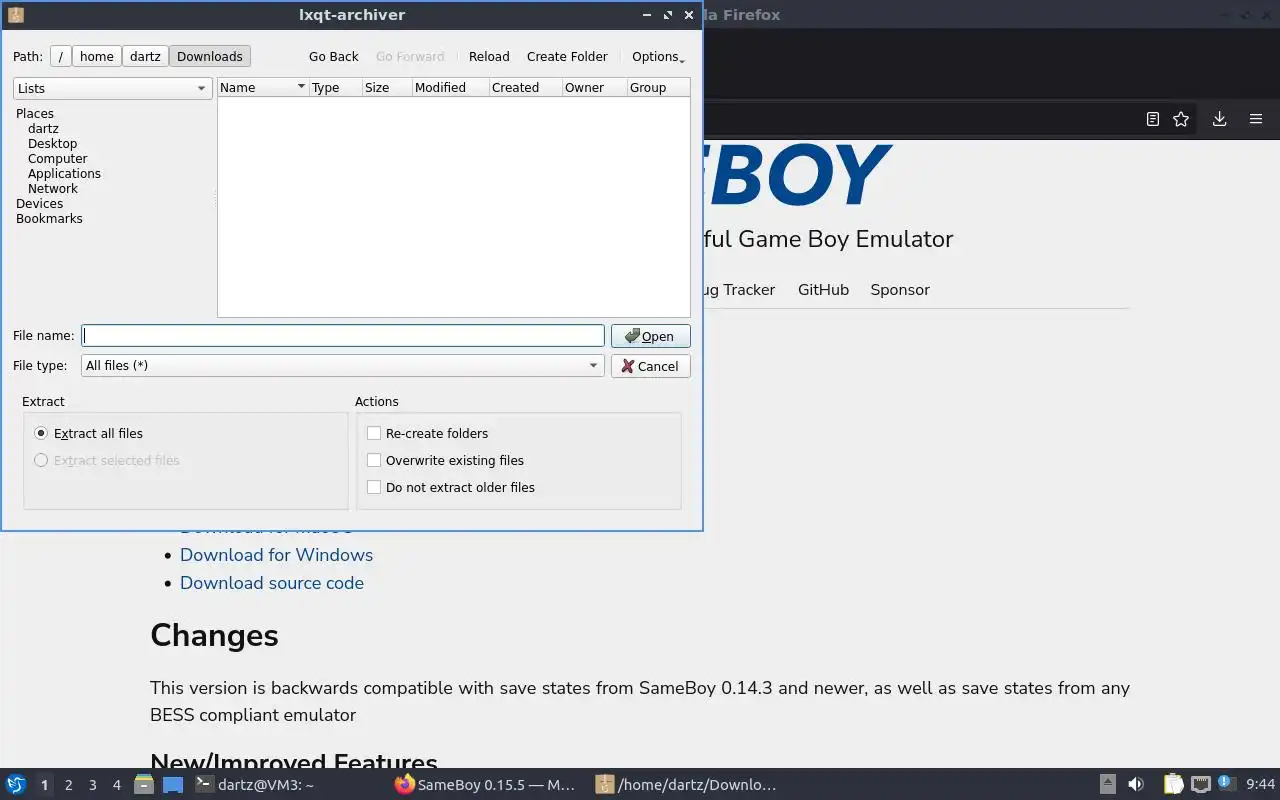Click the root '/' path button
The image size is (1280, 800).
coord(60,57)
